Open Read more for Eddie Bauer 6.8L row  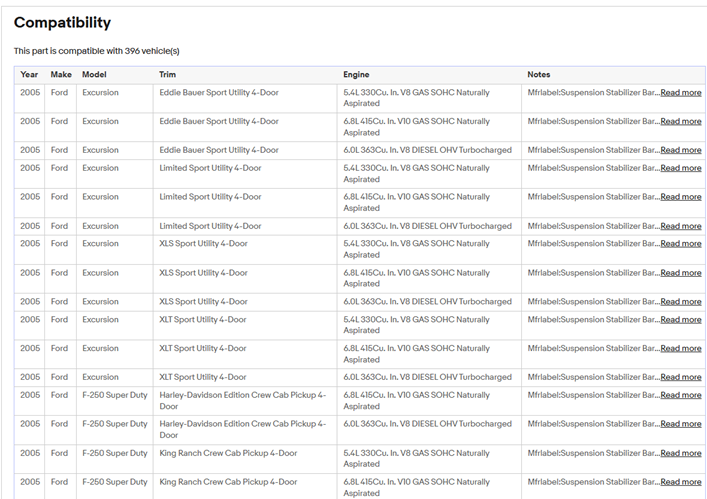point(680,122)
